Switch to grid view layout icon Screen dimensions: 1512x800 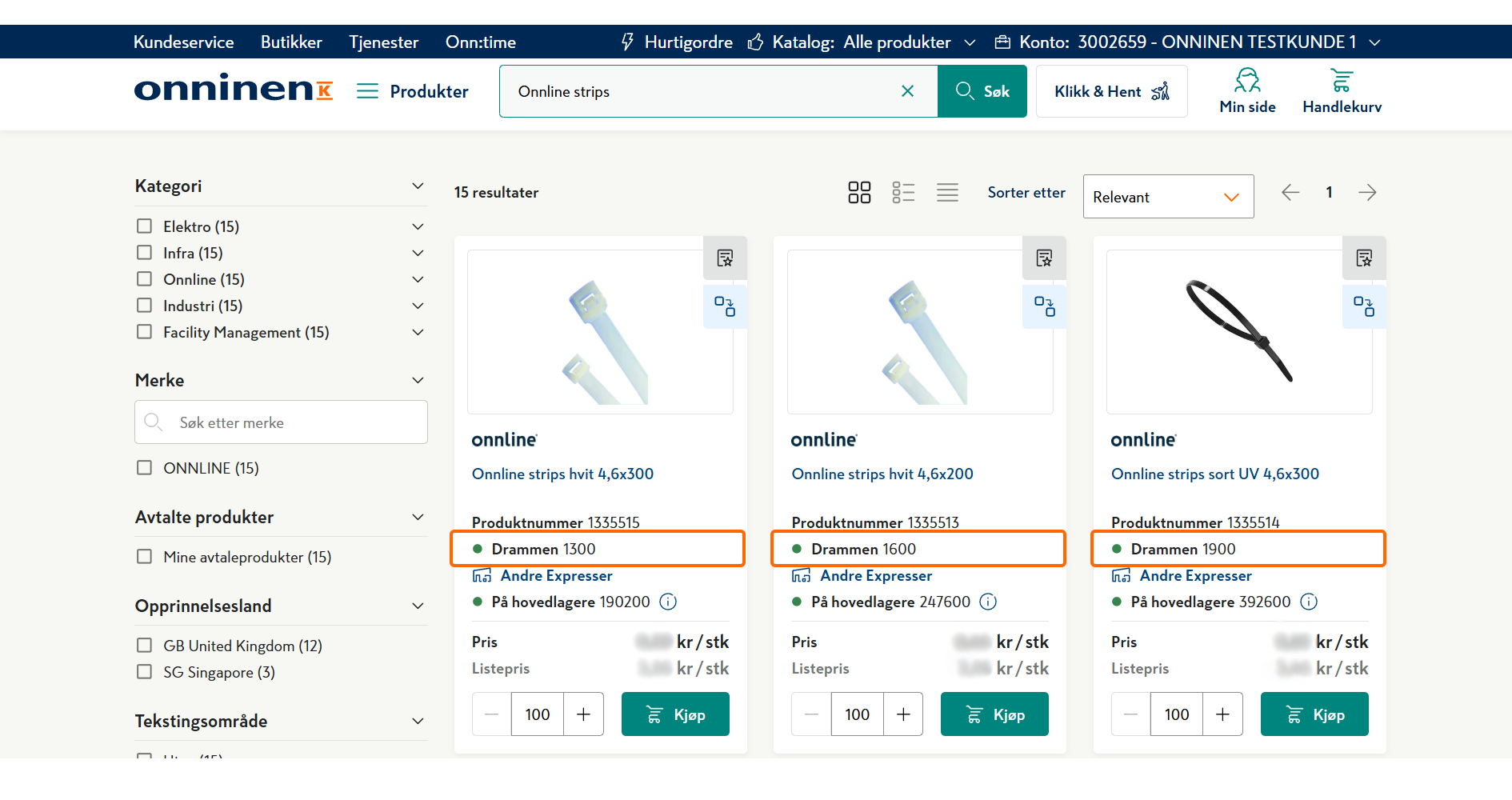(x=859, y=192)
